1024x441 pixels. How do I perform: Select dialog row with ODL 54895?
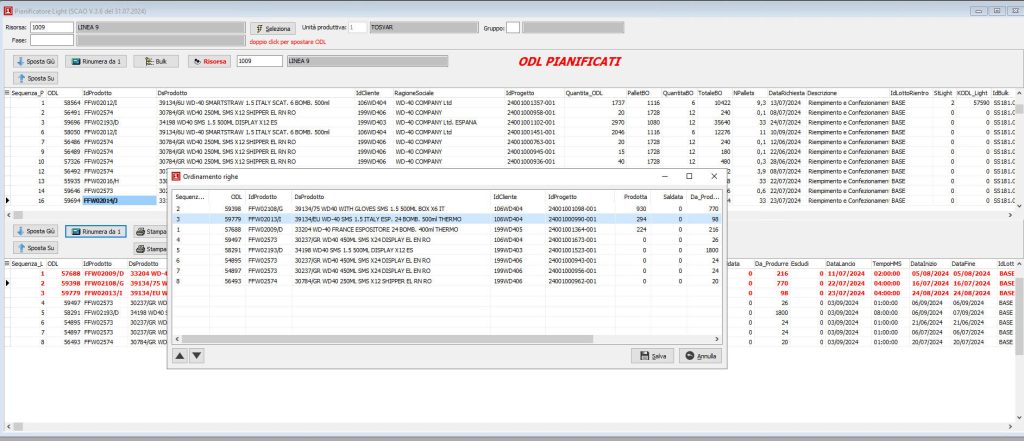pyautogui.click(x=447, y=261)
